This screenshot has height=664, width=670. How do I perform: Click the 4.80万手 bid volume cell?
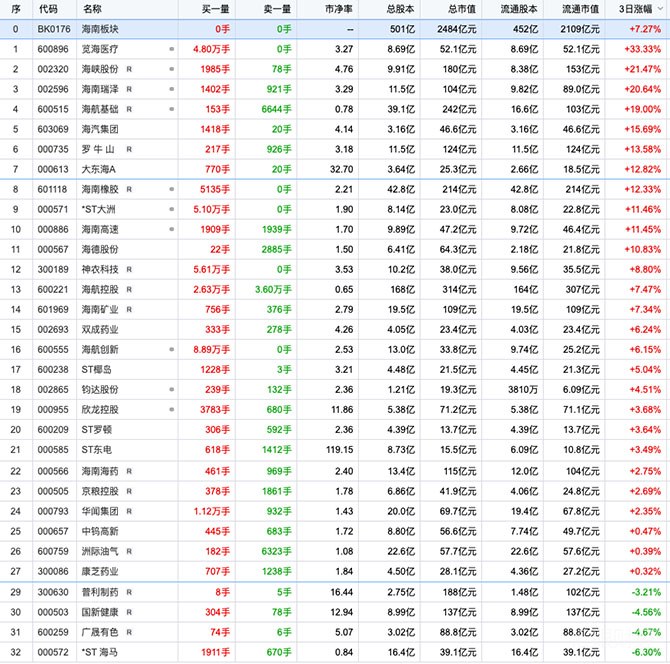point(212,49)
